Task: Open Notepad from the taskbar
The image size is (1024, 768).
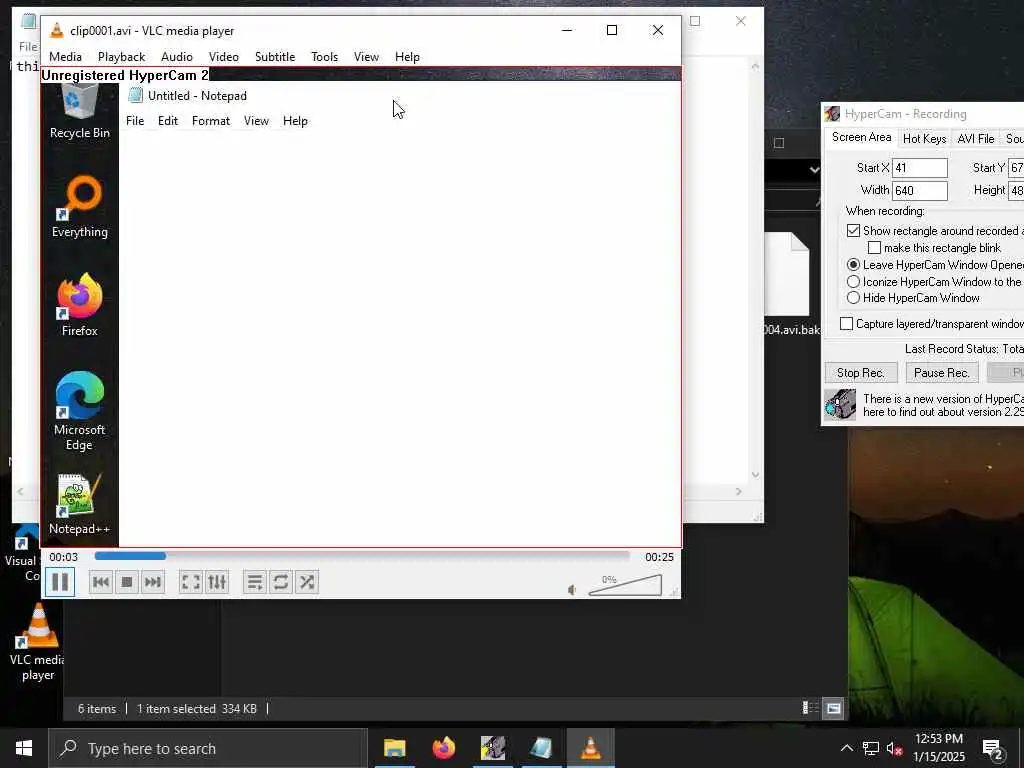Action: (x=541, y=748)
